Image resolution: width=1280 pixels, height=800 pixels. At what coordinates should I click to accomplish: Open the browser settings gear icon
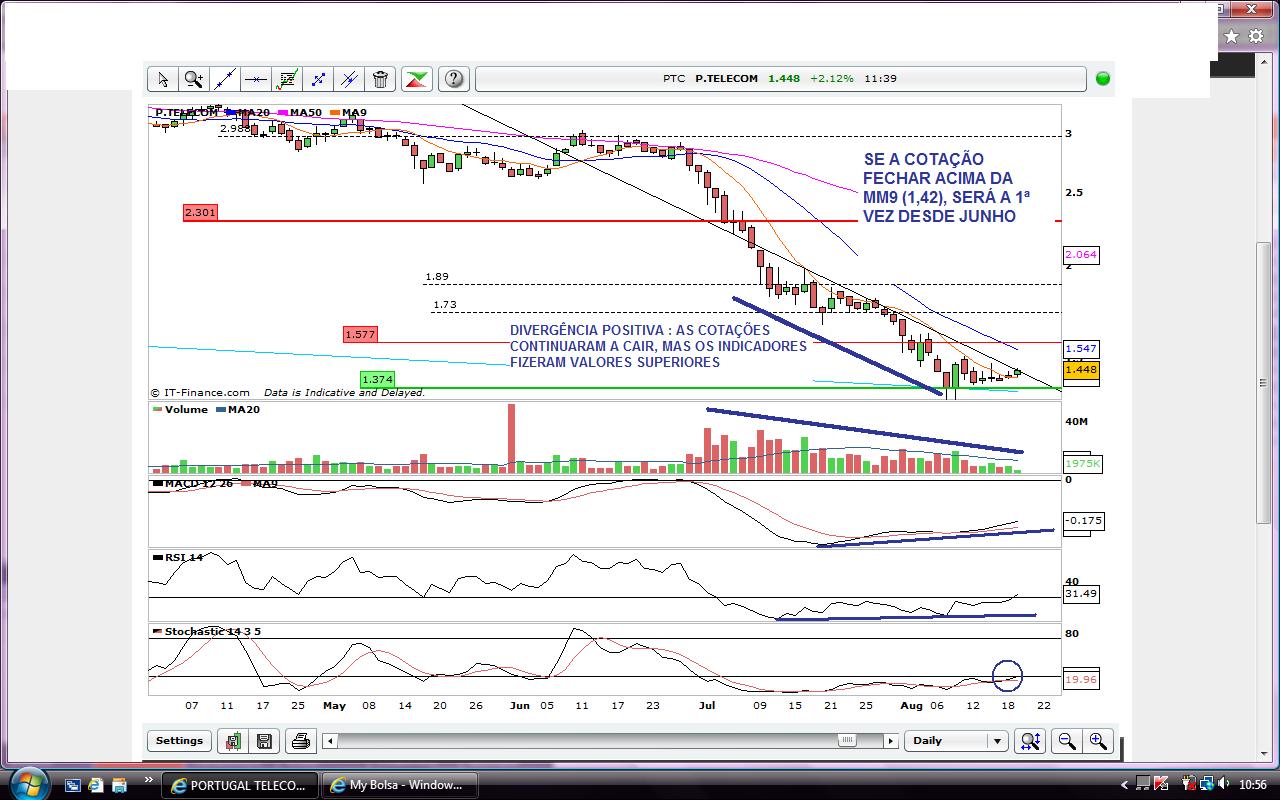pyautogui.click(x=1256, y=36)
